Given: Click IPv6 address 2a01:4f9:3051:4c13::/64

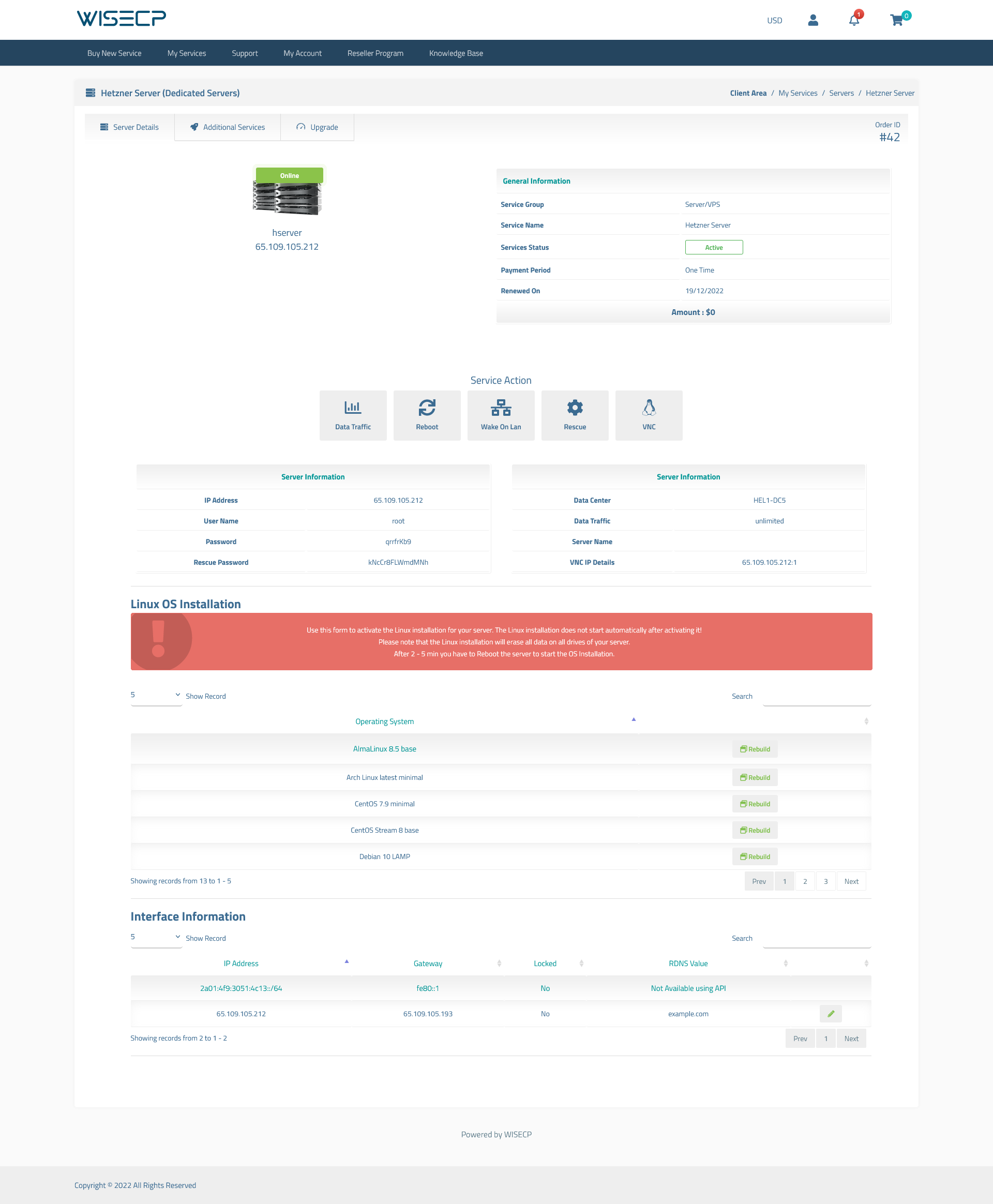Looking at the screenshot, I should click(x=241, y=988).
